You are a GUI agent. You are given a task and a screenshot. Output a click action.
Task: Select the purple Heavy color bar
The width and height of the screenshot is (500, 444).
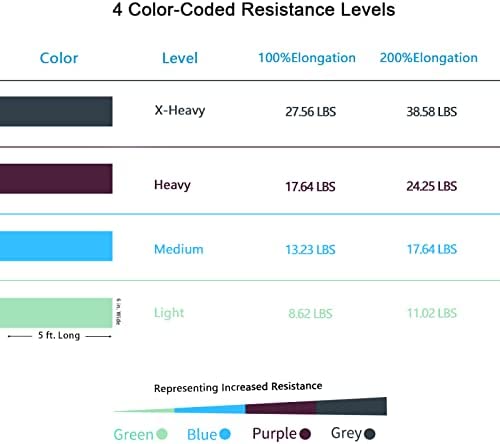[x=56, y=179]
